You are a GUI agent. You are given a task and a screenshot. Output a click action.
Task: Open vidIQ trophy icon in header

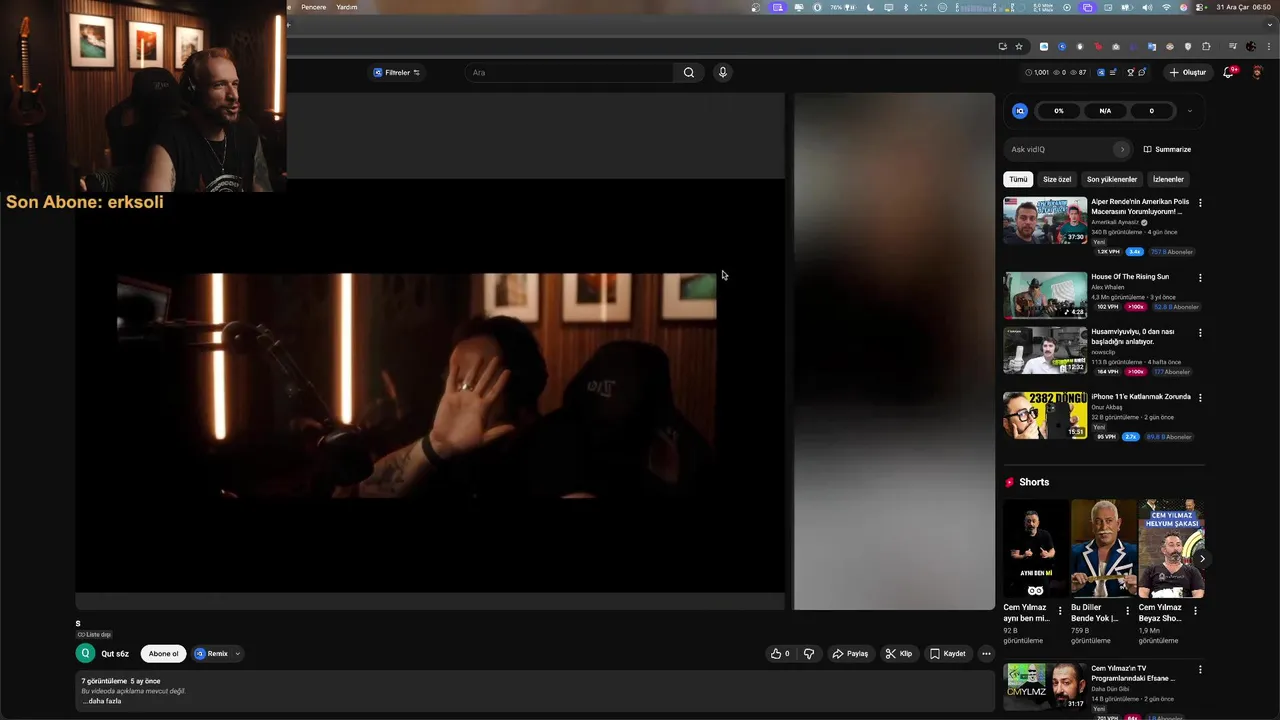[x=1131, y=72]
